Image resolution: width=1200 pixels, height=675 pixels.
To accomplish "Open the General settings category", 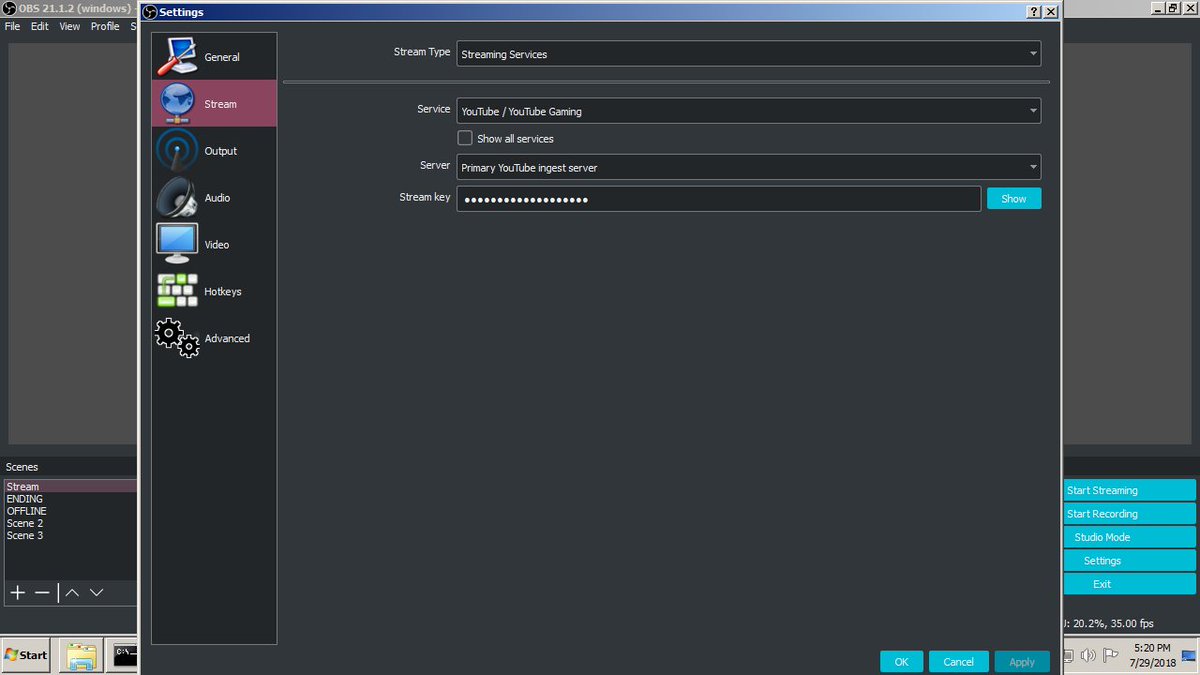I will pyautogui.click(x=214, y=57).
